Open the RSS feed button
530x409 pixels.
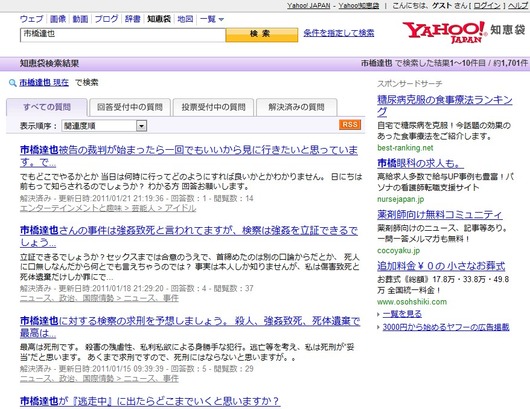click(x=350, y=125)
